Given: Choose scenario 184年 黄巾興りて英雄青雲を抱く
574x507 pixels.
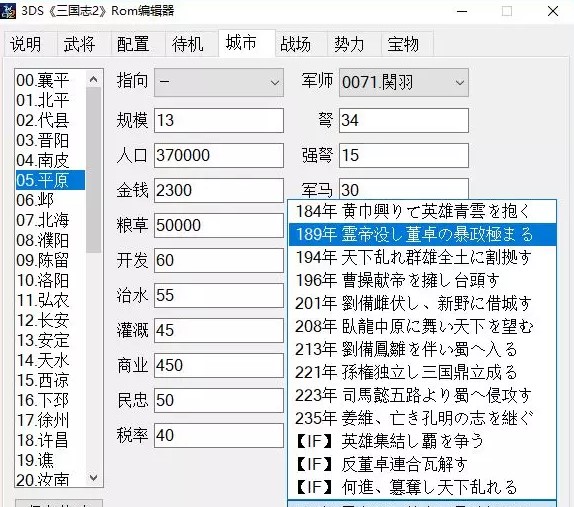Looking at the screenshot, I should (x=422, y=211).
